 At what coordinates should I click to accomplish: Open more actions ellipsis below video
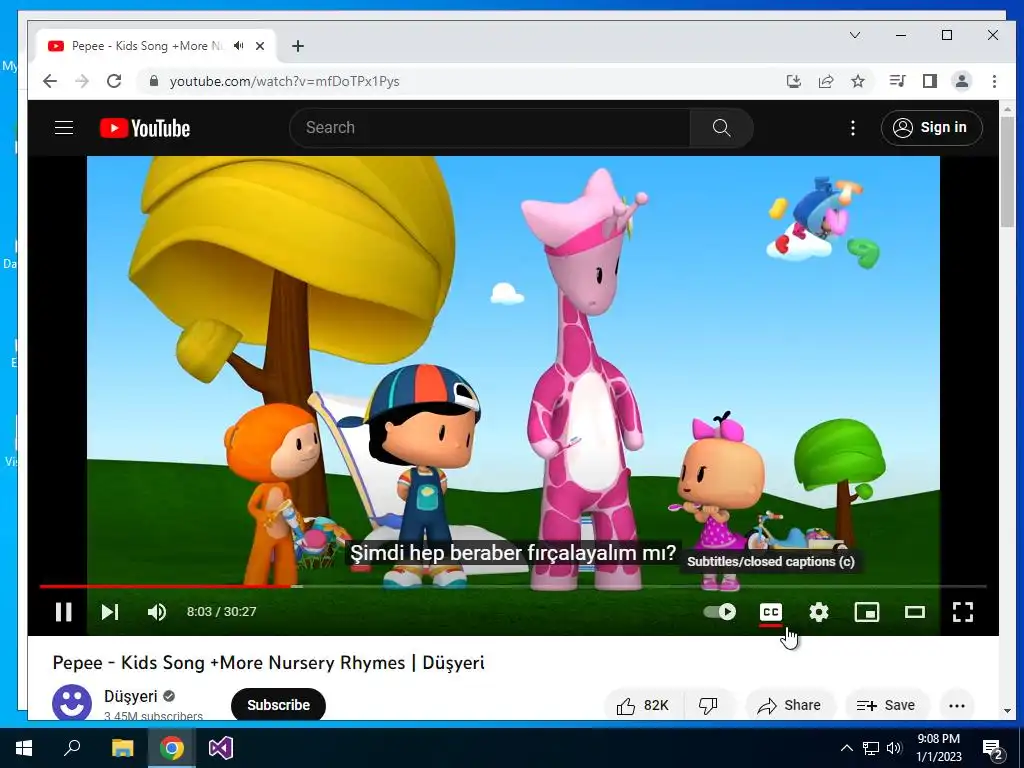point(957,705)
